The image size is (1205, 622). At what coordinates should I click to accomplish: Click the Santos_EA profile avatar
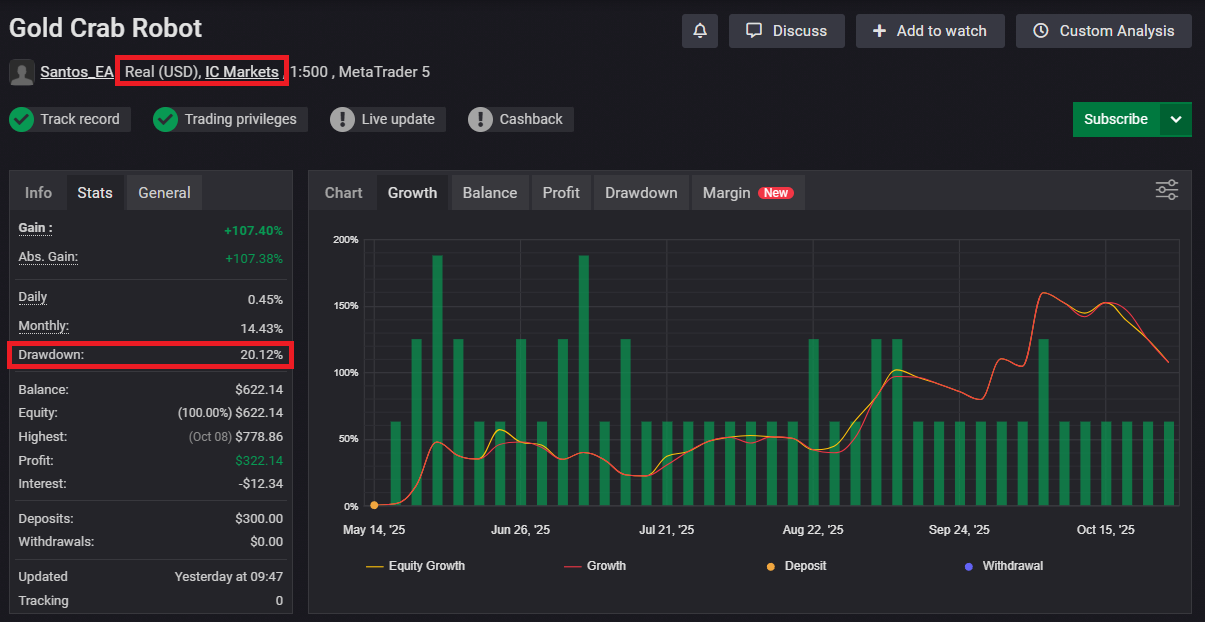click(x=21, y=71)
